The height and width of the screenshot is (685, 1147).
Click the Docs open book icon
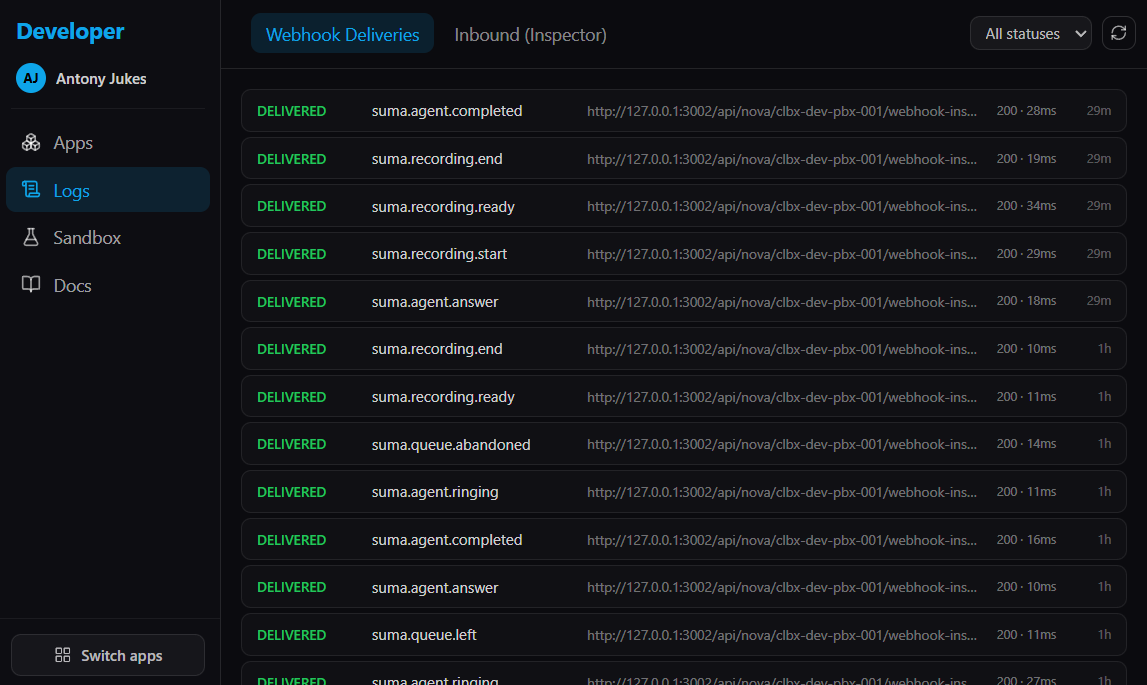(31, 285)
